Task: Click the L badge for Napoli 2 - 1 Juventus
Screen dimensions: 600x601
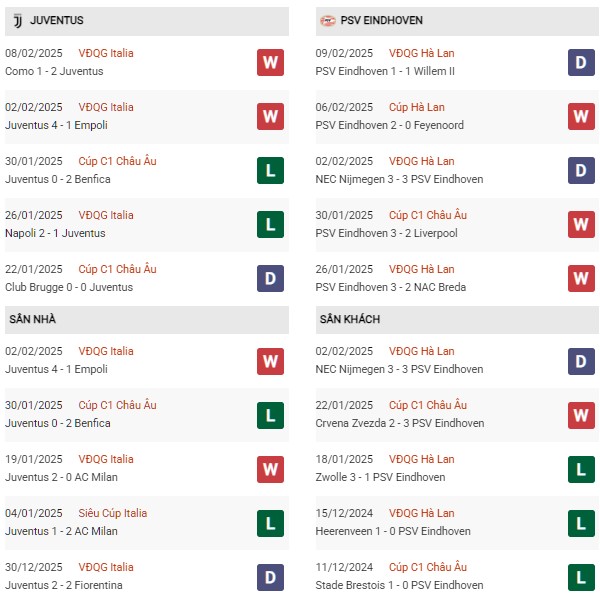Action: point(270,224)
